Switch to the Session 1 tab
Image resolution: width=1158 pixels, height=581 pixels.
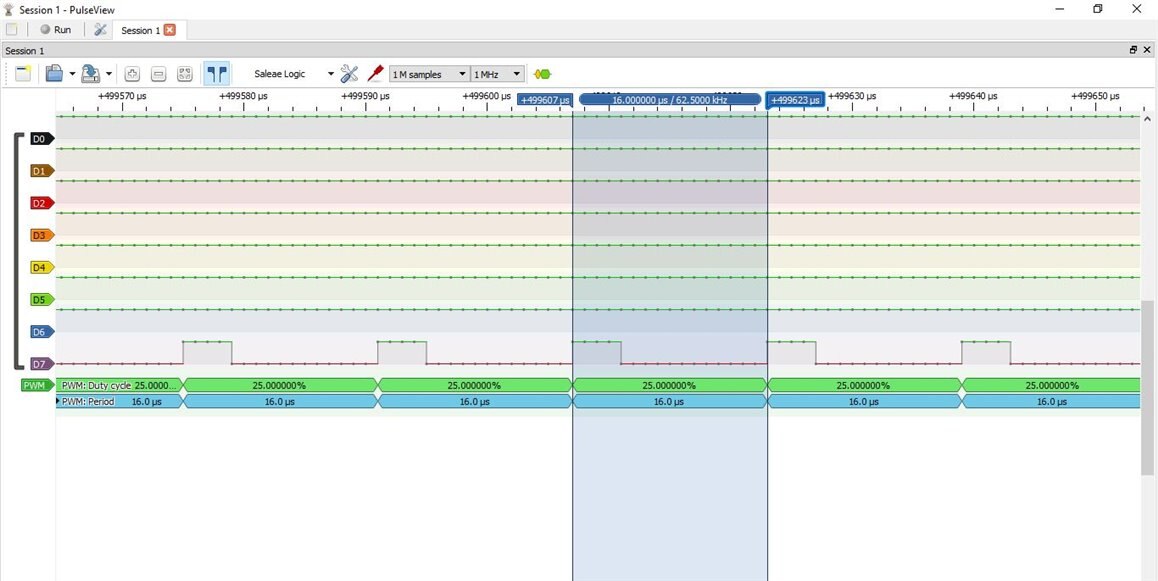click(140, 30)
